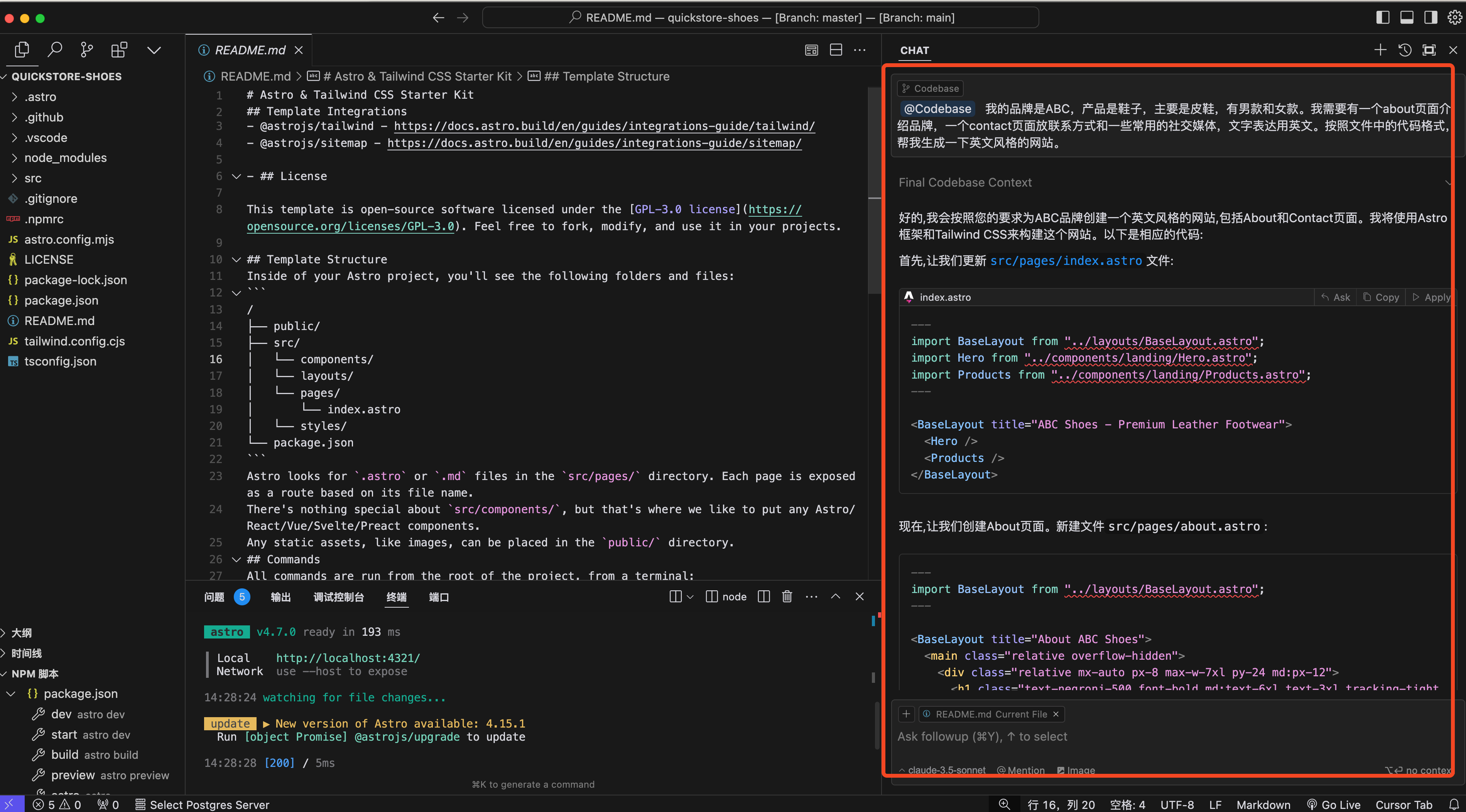Copy the index.astro code block

[1381, 297]
